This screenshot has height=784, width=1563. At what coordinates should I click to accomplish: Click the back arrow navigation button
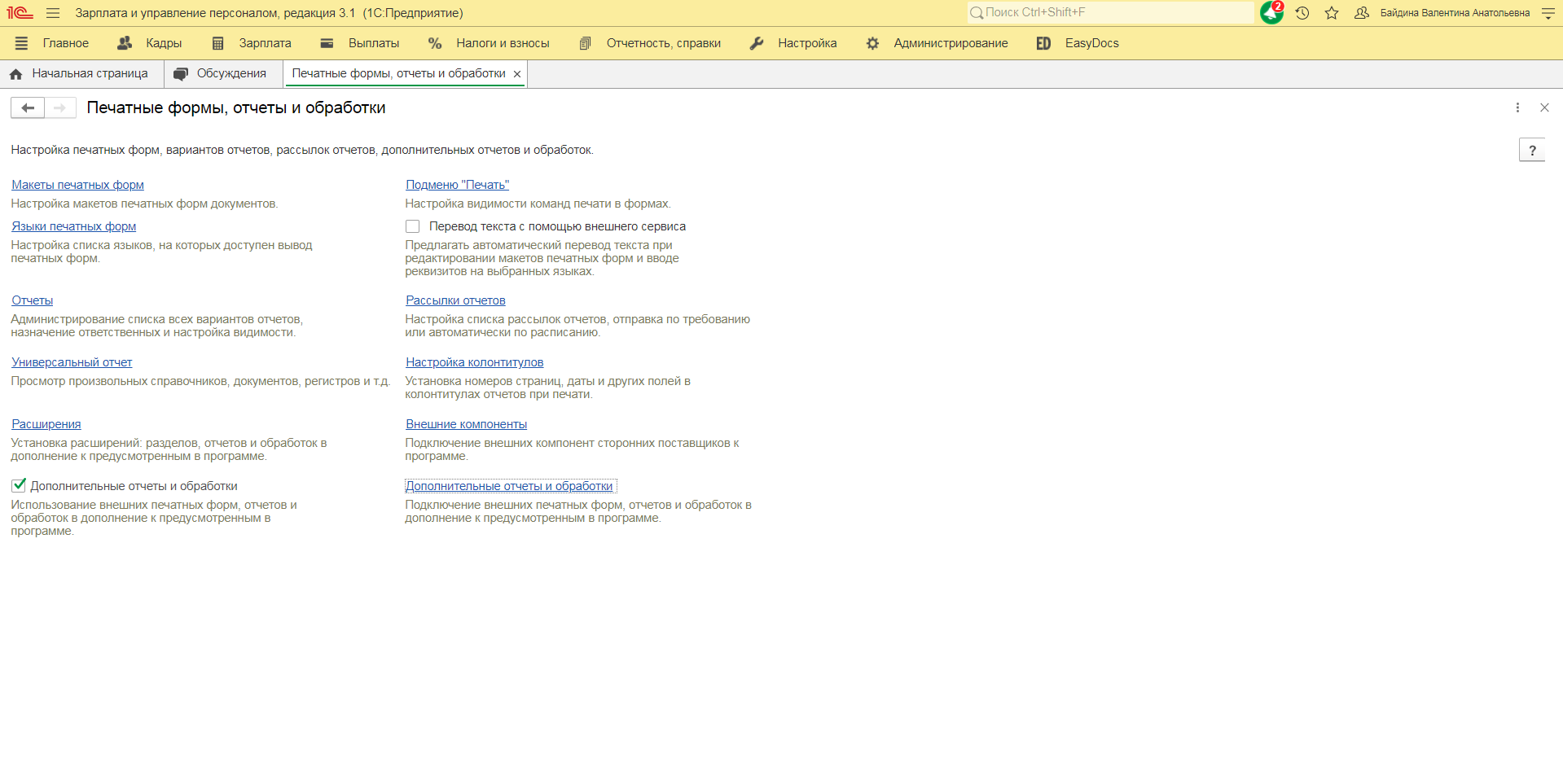(28, 107)
